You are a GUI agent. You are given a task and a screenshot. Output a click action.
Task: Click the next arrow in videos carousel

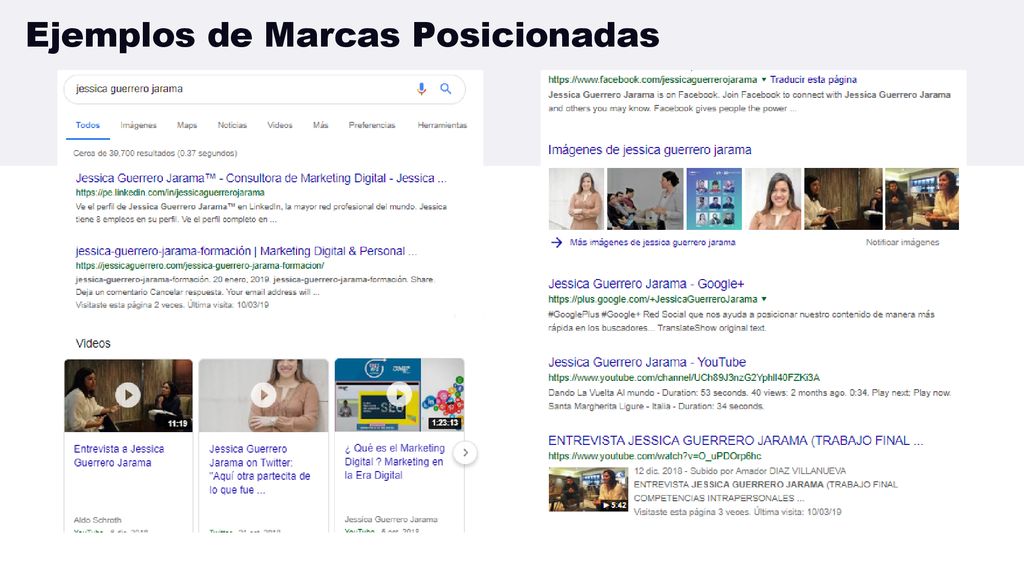coord(465,453)
